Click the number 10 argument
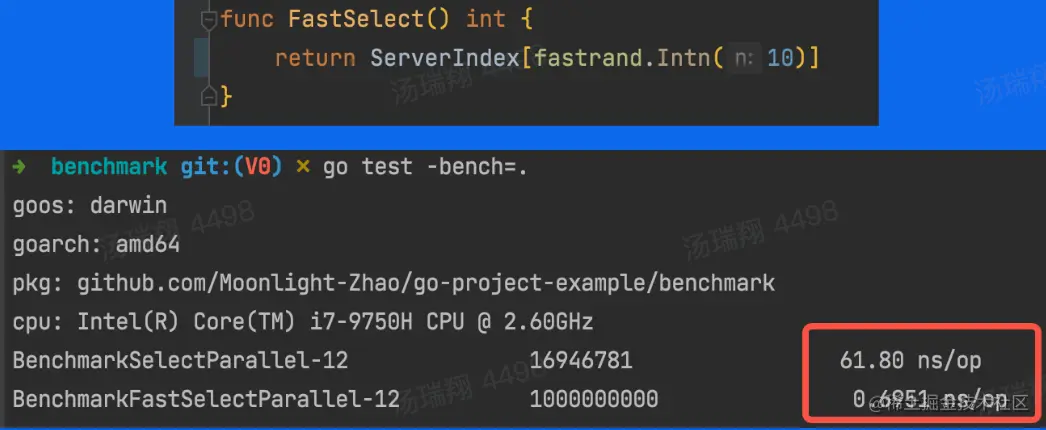The height and width of the screenshot is (430, 1046). click(x=781, y=59)
